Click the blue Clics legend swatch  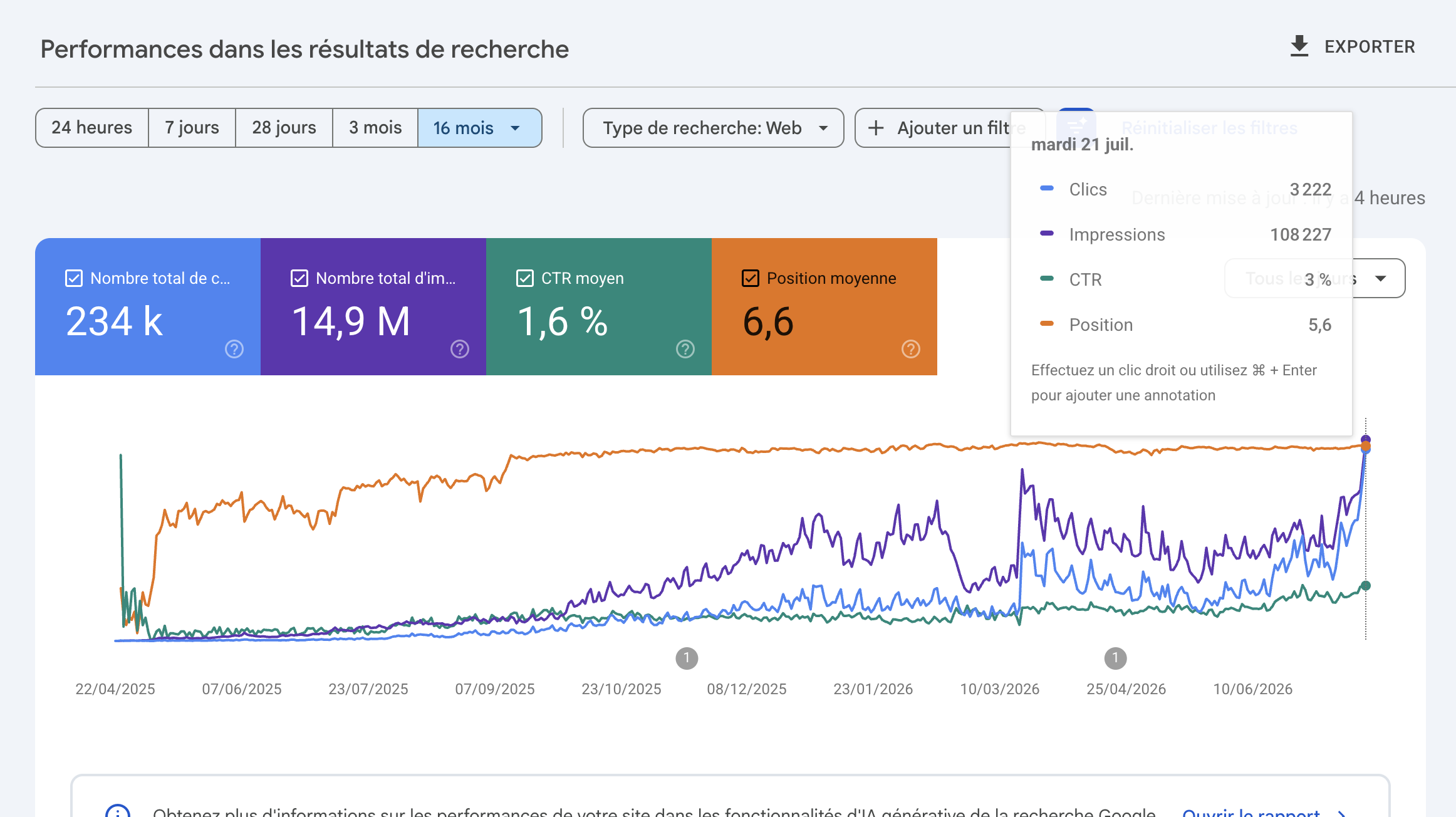1047,188
